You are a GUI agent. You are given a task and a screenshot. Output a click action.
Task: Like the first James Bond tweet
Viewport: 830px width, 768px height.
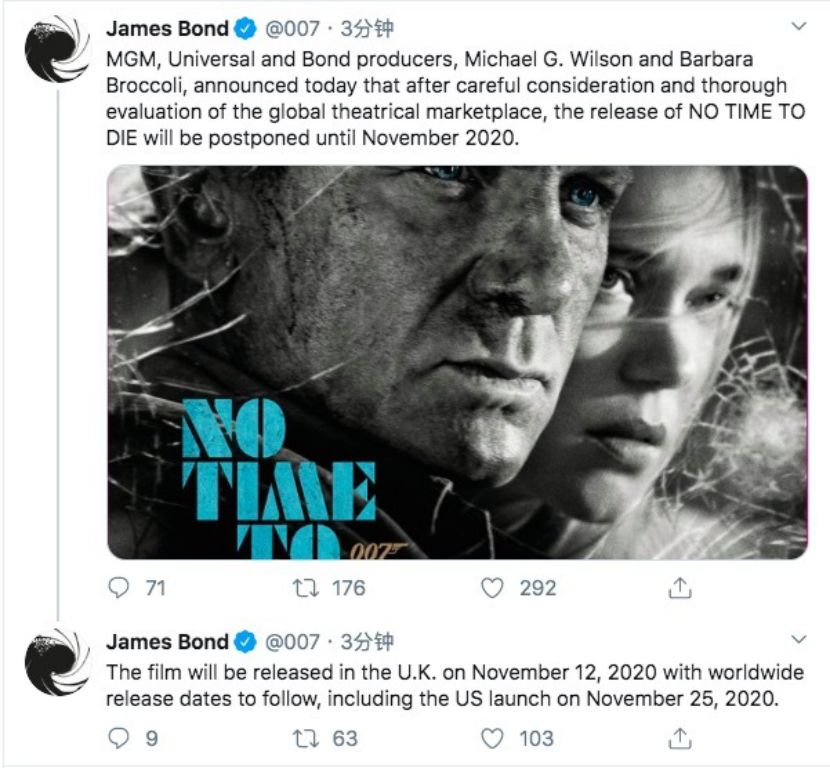(x=492, y=588)
